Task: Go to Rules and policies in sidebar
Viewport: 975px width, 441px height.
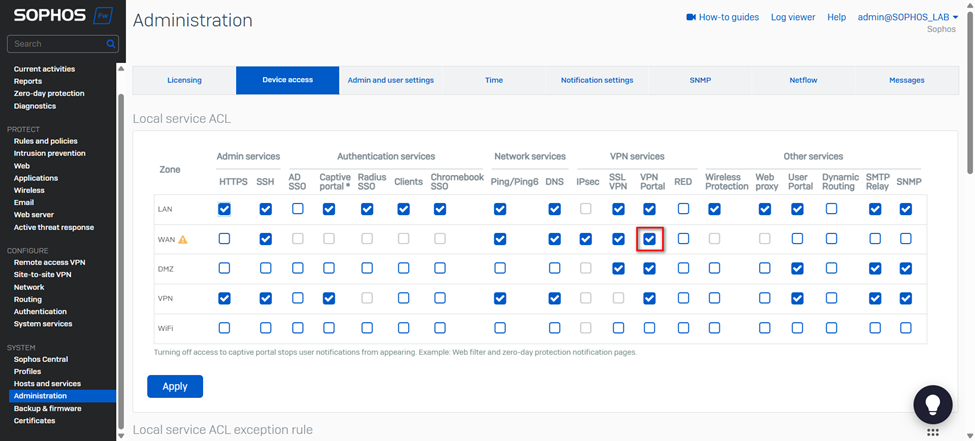Action: tap(45, 141)
